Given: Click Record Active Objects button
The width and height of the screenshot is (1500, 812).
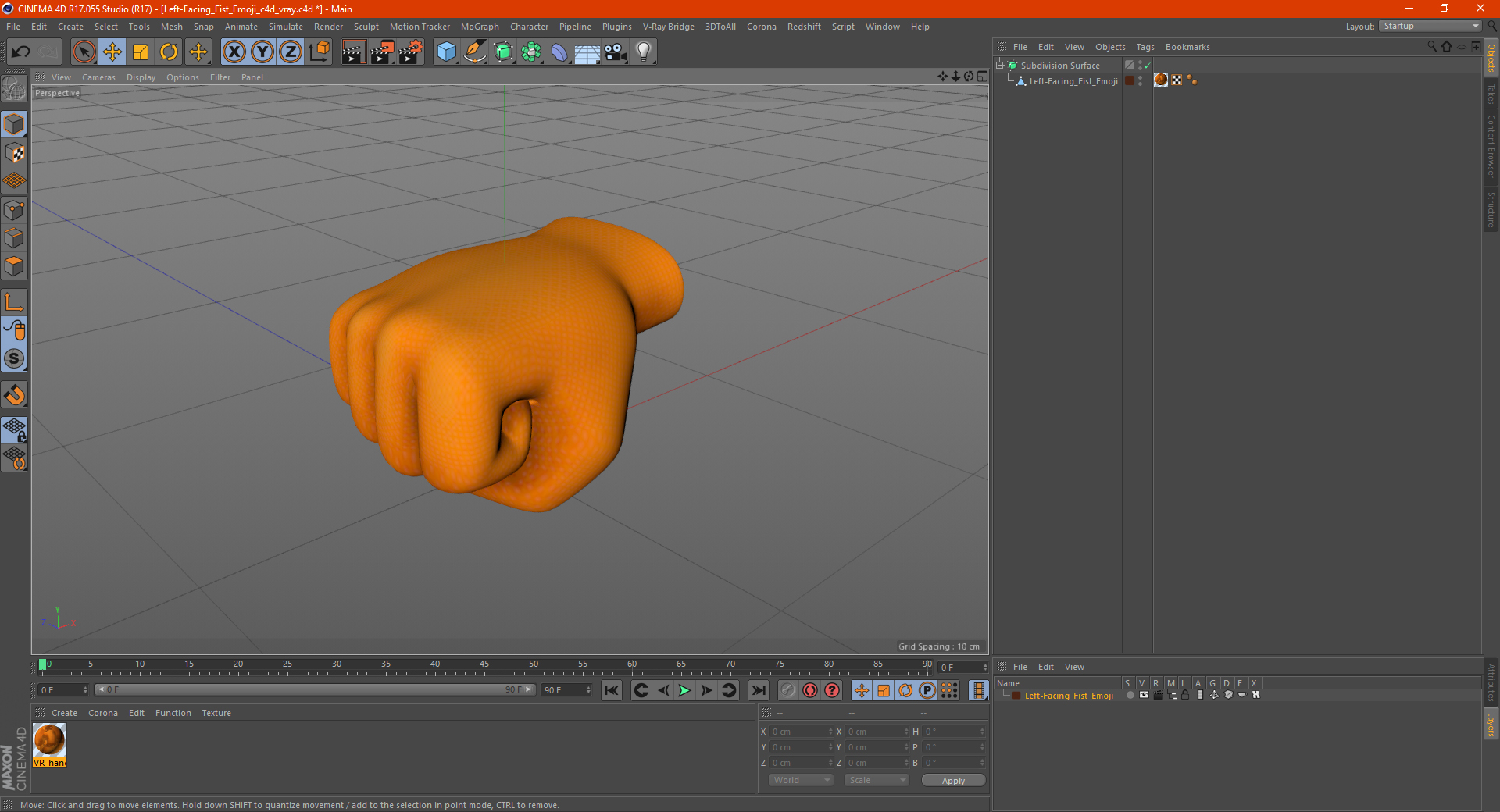Looking at the screenshot, I should point(788,690).
